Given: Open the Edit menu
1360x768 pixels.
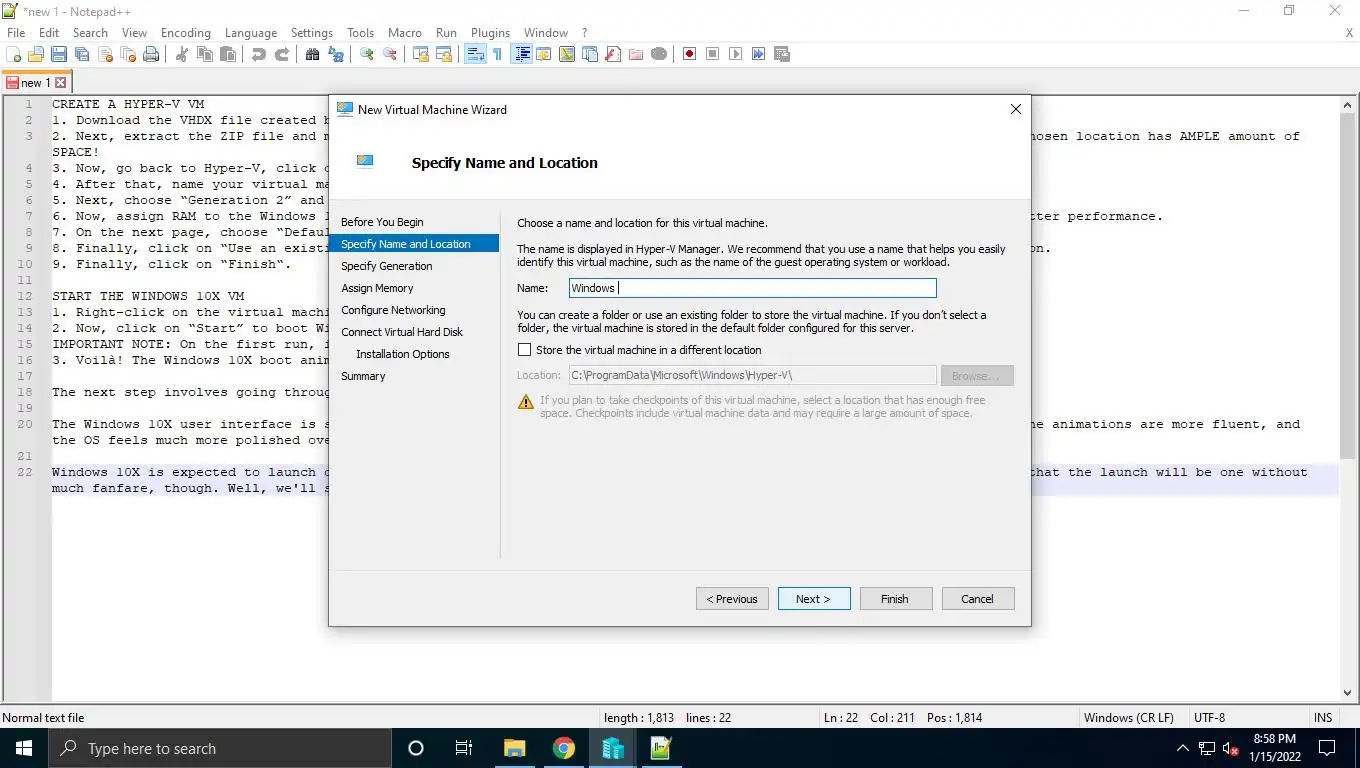Looking at the screenshot, I should point(49,33).
